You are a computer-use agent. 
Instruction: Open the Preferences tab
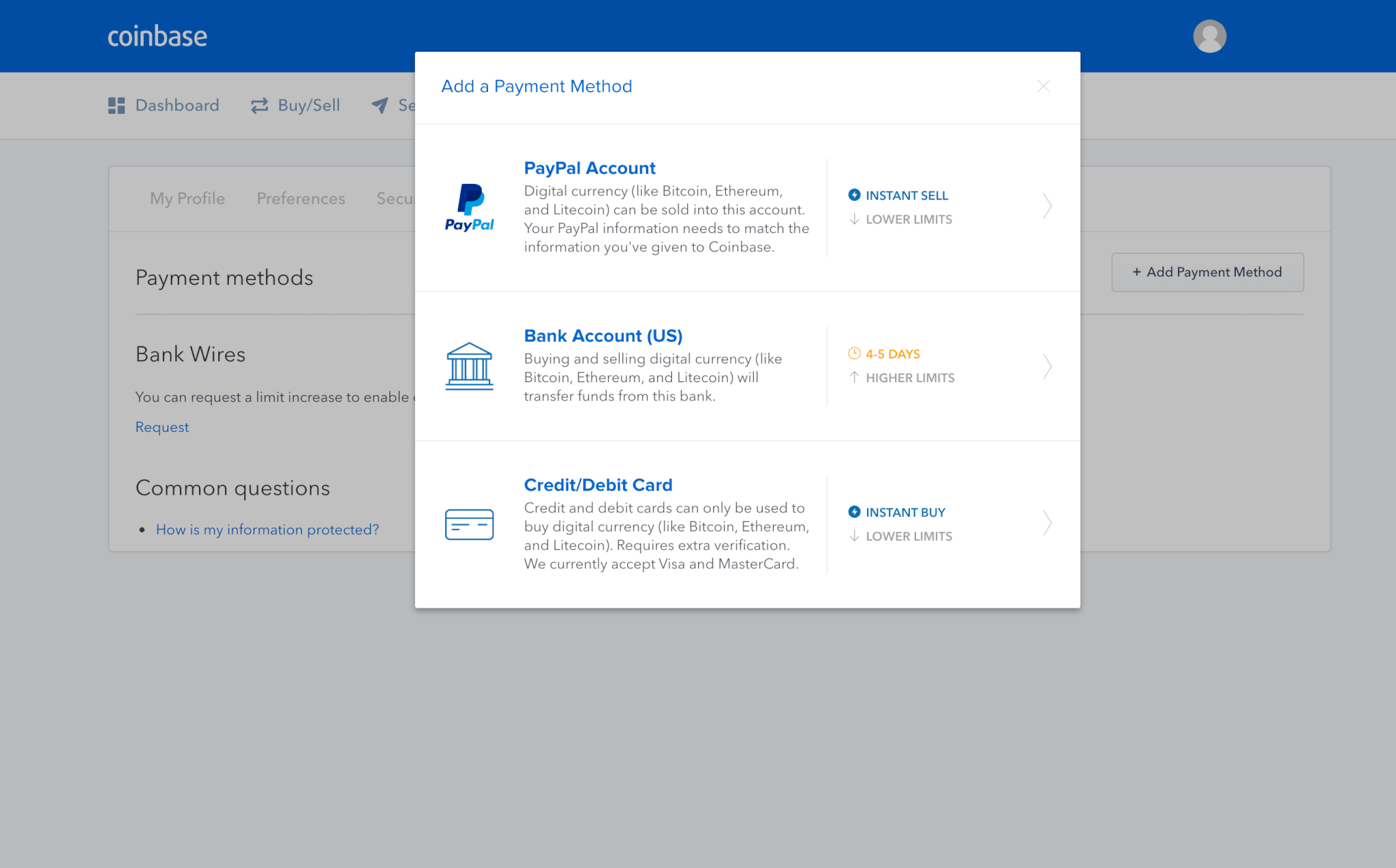point(302,197)
